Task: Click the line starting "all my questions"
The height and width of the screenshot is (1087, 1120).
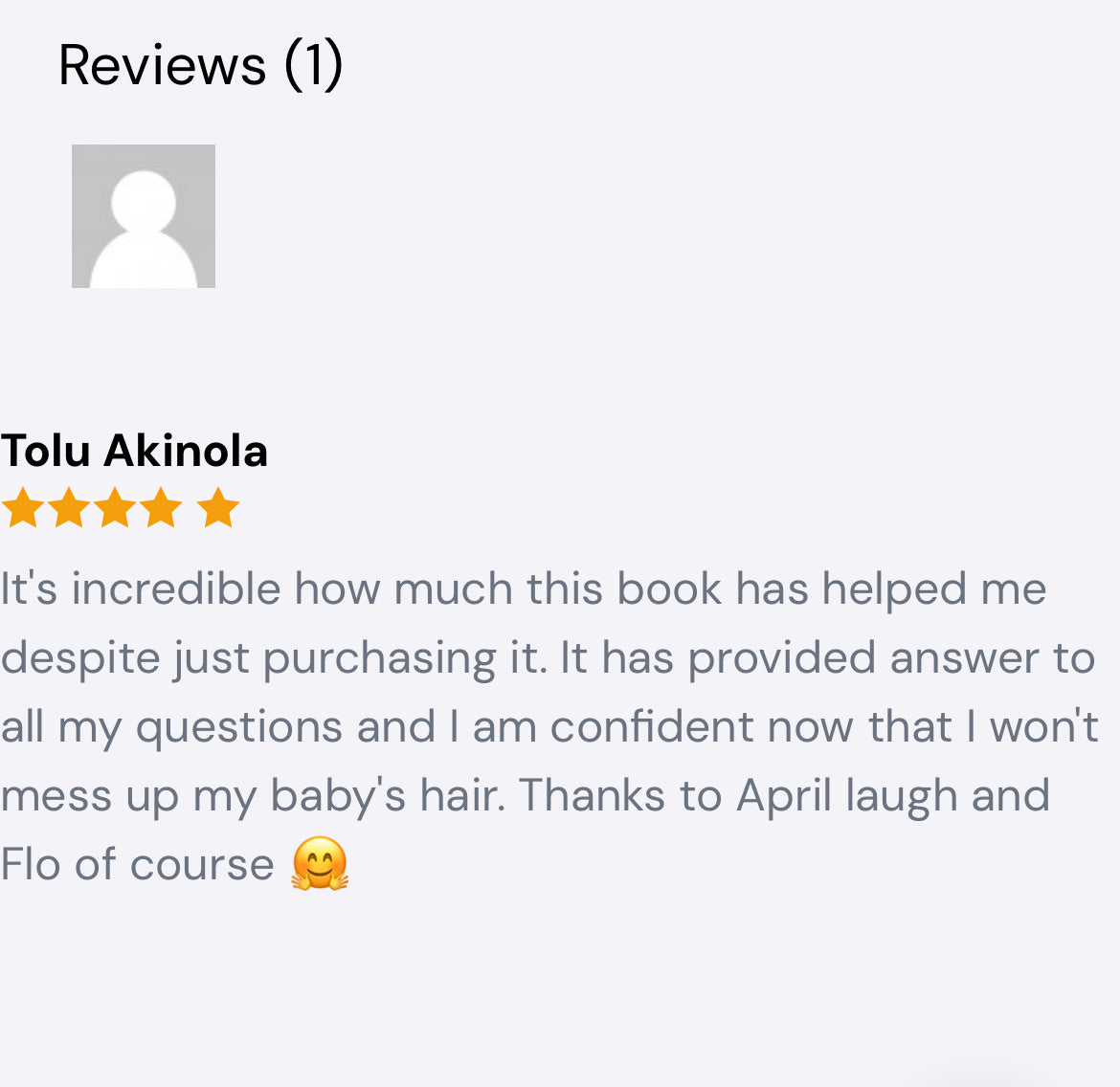Action: click(x=549, y=727)
